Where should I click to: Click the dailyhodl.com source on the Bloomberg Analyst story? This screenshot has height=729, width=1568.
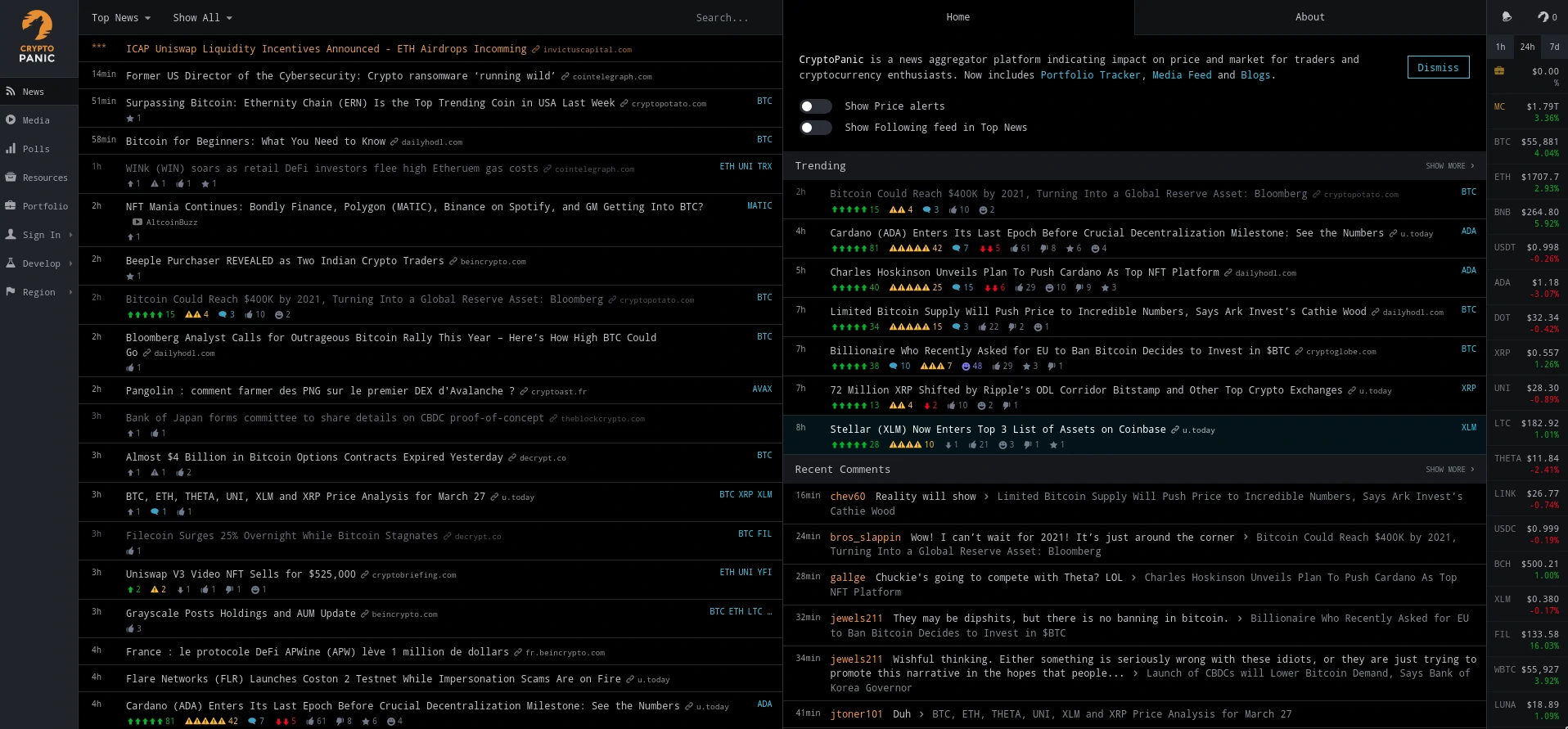(x=184, y=353)
